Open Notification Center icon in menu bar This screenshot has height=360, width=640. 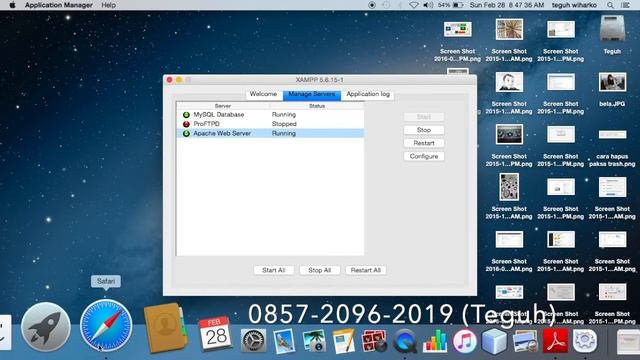[625, 5]
